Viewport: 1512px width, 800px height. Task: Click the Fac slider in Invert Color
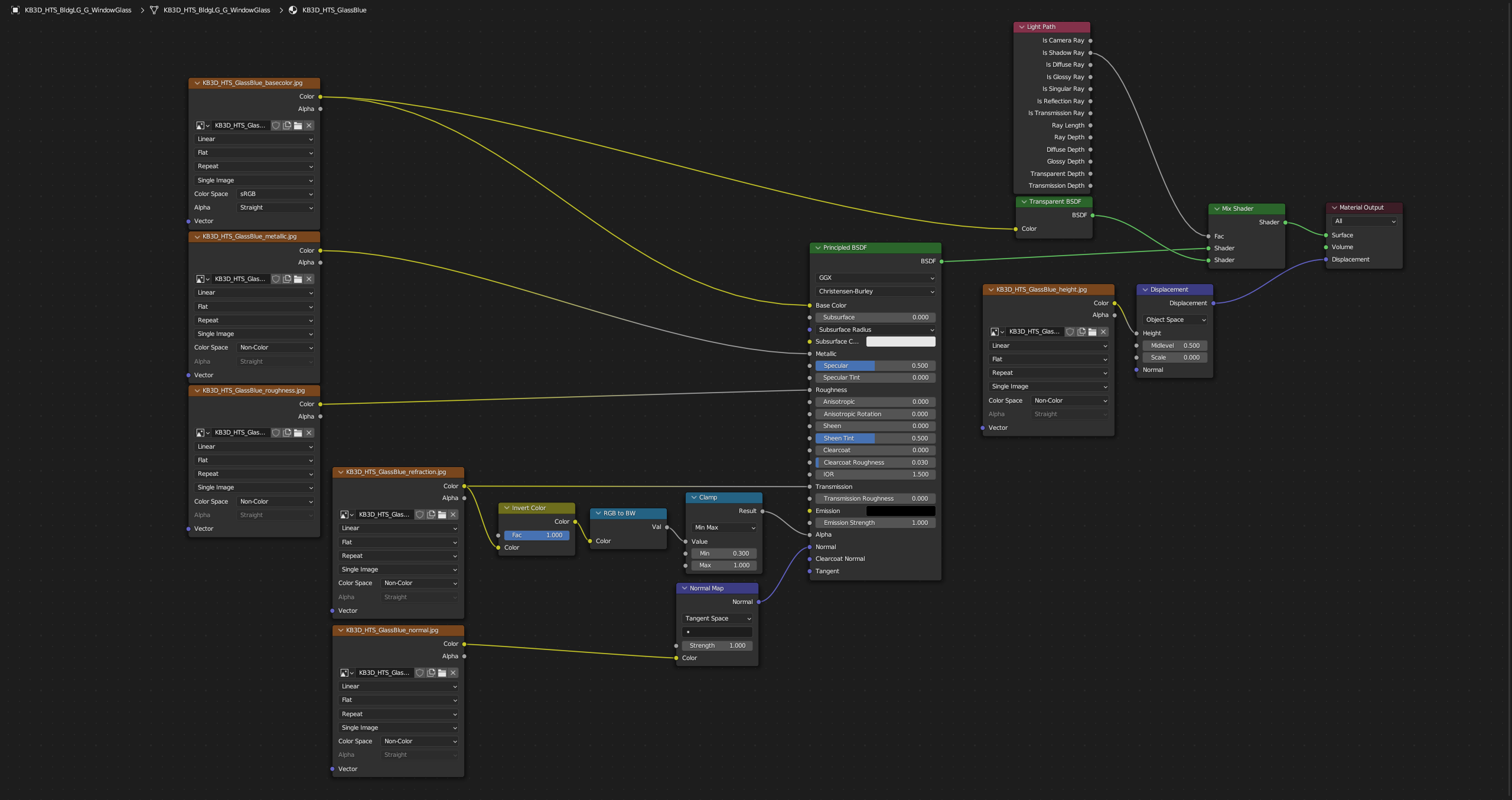click(x=537, y=535)
